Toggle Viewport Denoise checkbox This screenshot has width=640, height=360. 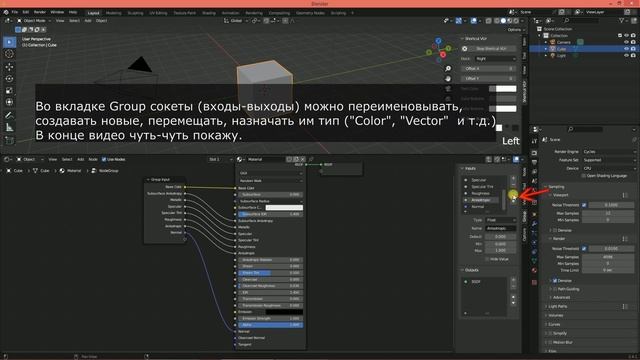tap(555, 231)
